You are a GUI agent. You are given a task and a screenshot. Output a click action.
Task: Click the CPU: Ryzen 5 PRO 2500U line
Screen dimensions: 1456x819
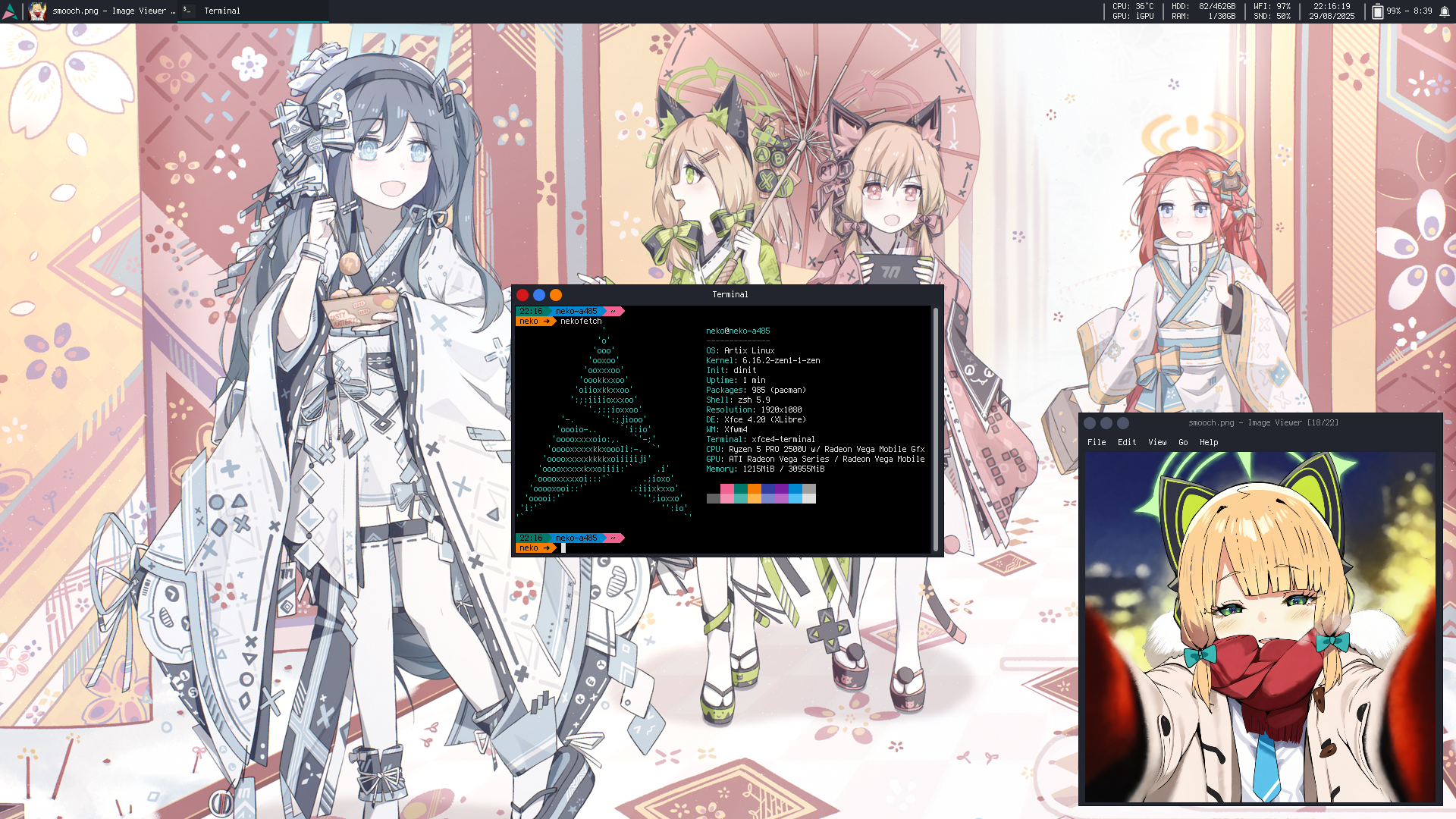click(x=815, y=450)
